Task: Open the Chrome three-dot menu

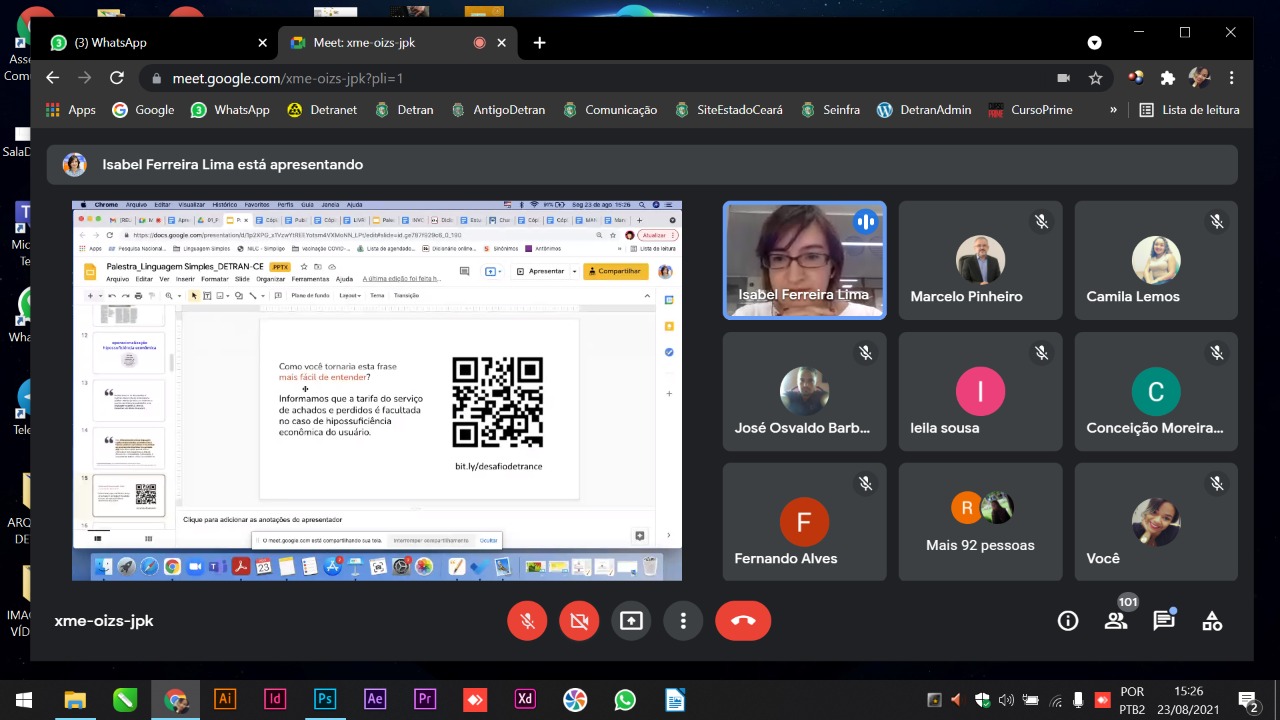Action: [1232, 78]
